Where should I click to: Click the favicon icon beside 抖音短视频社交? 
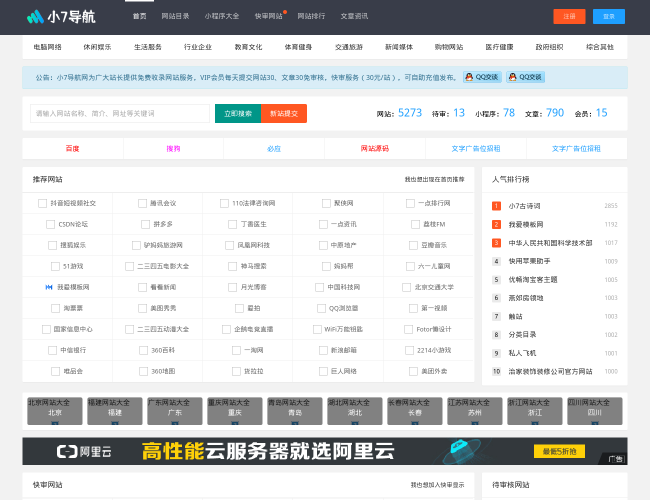click(x=42, y=203)
